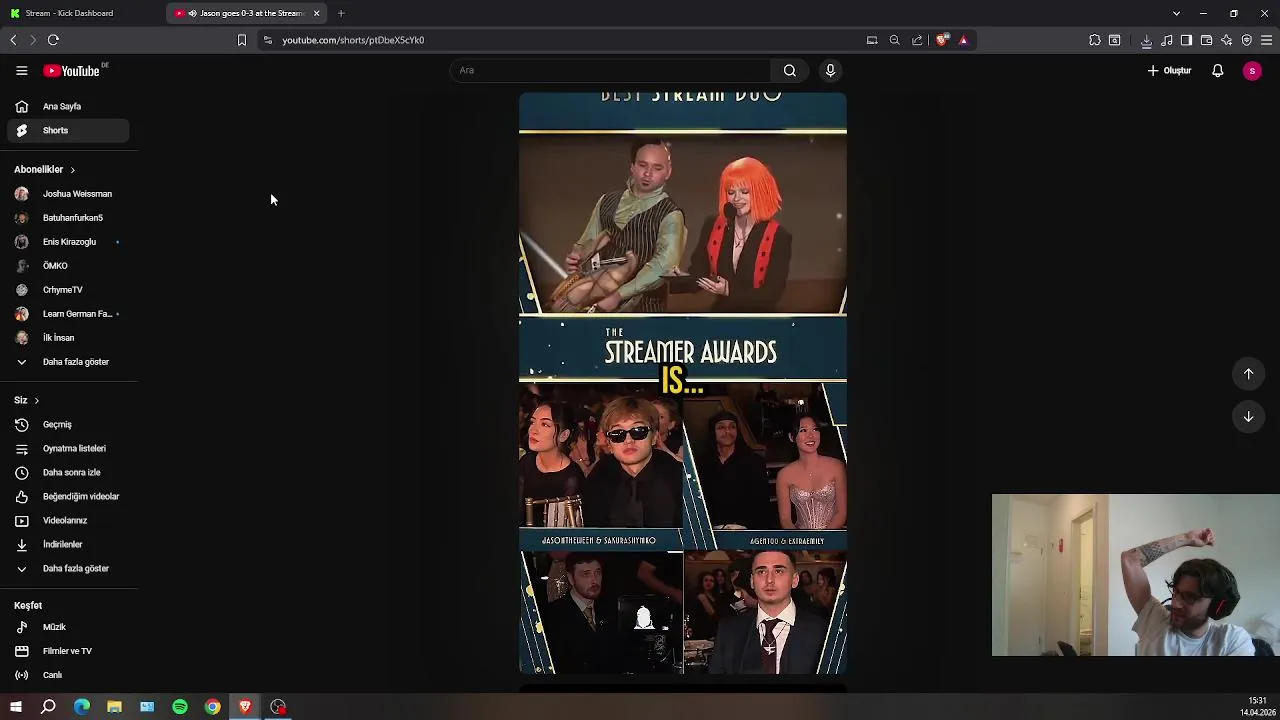The width and height of the screenshot is (1280, 720).
Task: Expand the Siz section
Action: point(27,400)
